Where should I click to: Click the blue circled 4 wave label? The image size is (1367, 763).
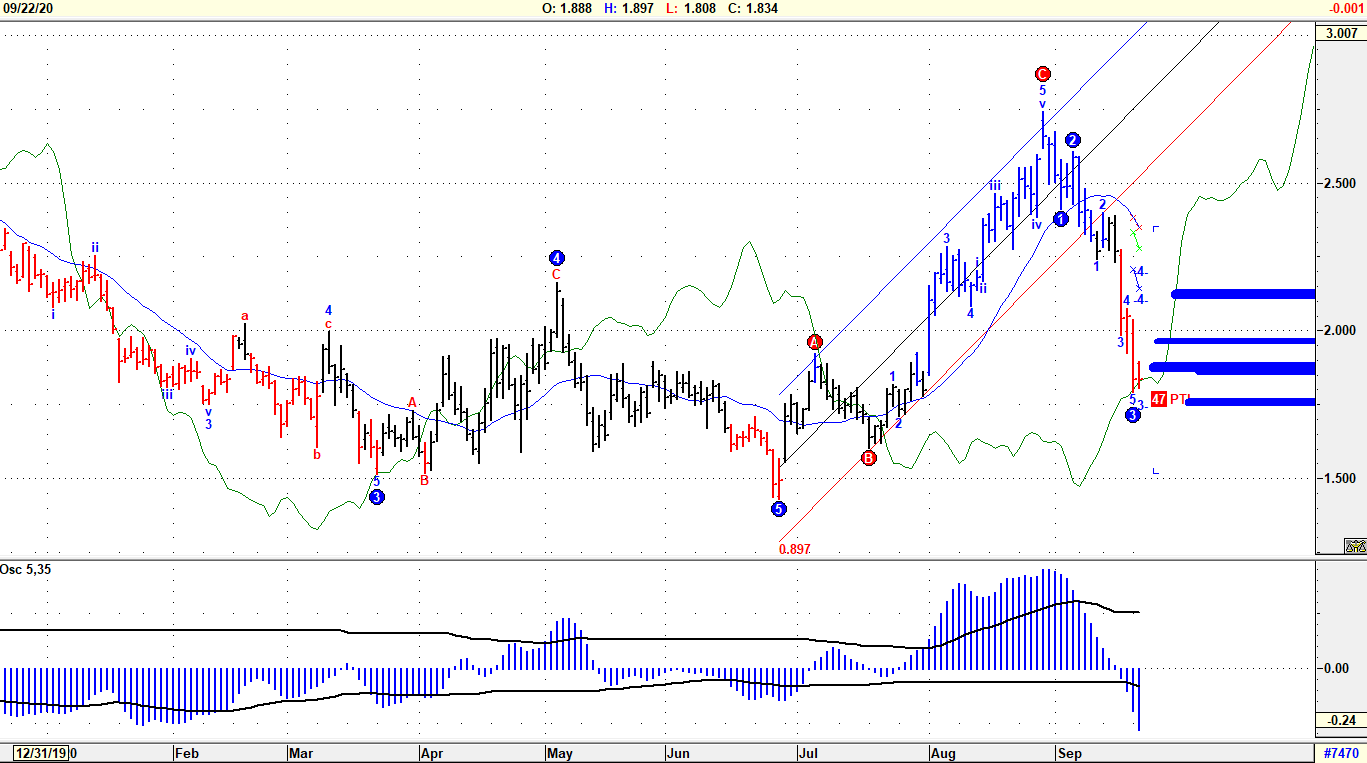click(x=557, y=258)
